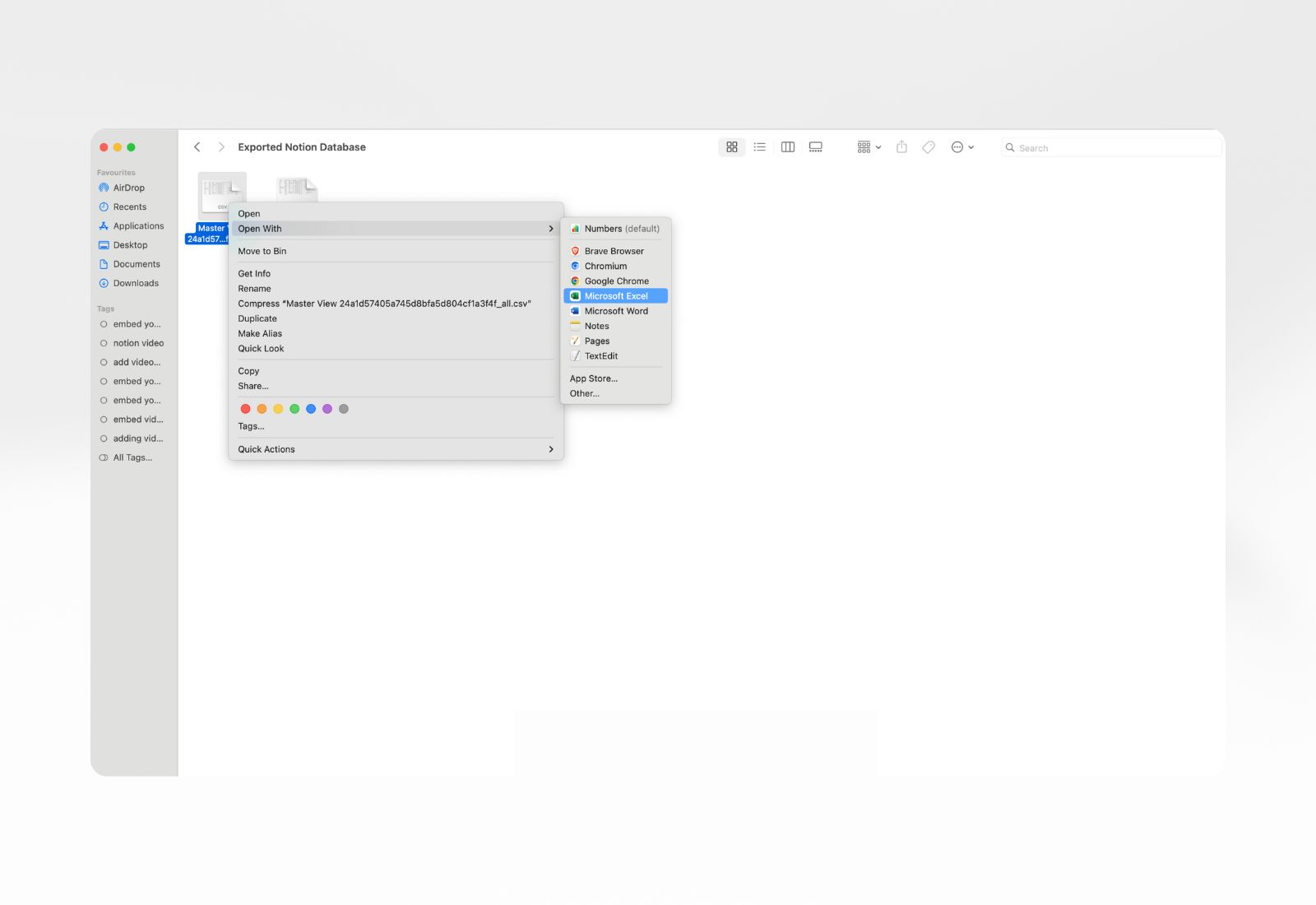
Task: Apply the blue tag color
Action: pyautogui.click(x=311, y=409)
